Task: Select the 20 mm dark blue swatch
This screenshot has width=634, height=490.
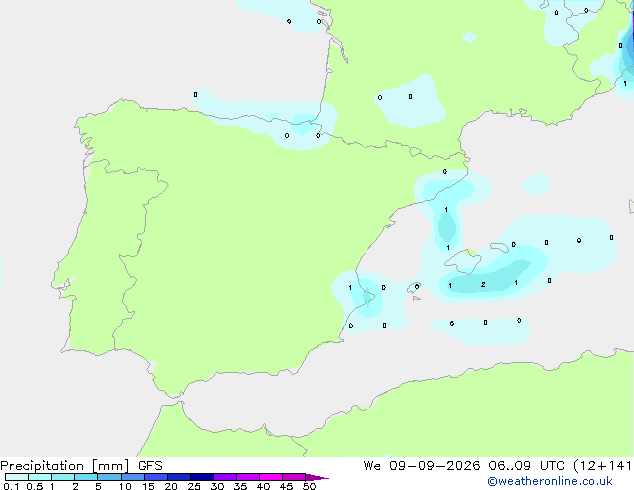Action: pyautogui.click(x=178, y=477)
